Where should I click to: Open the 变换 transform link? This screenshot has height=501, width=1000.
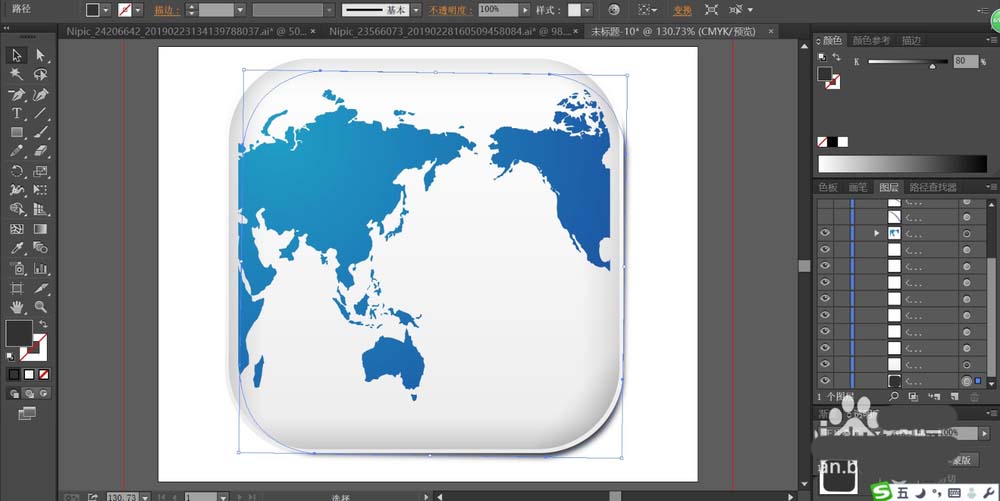682,10
